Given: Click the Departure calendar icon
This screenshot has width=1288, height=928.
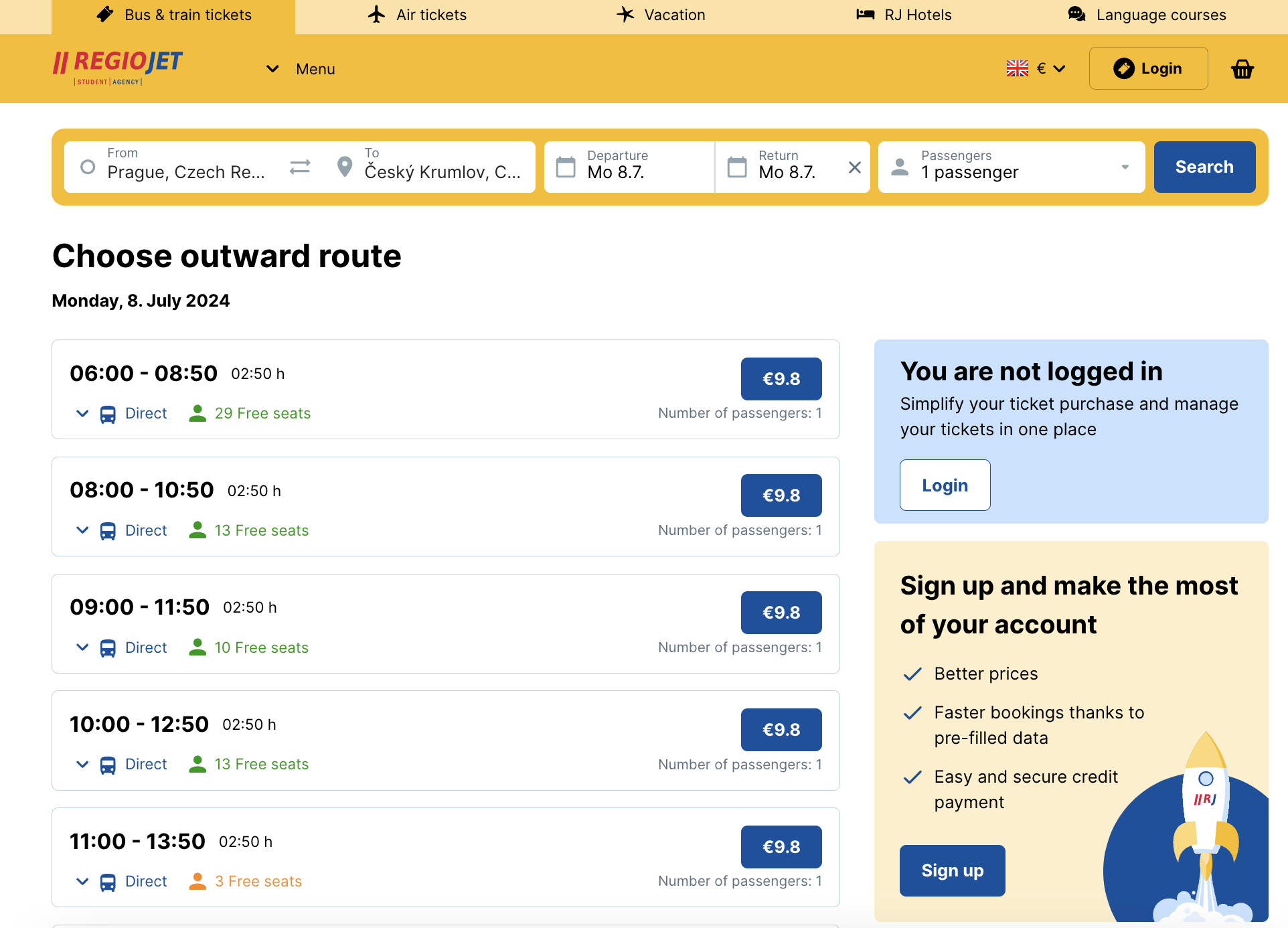Looking at the screenshot, I should tap(566, 167).
